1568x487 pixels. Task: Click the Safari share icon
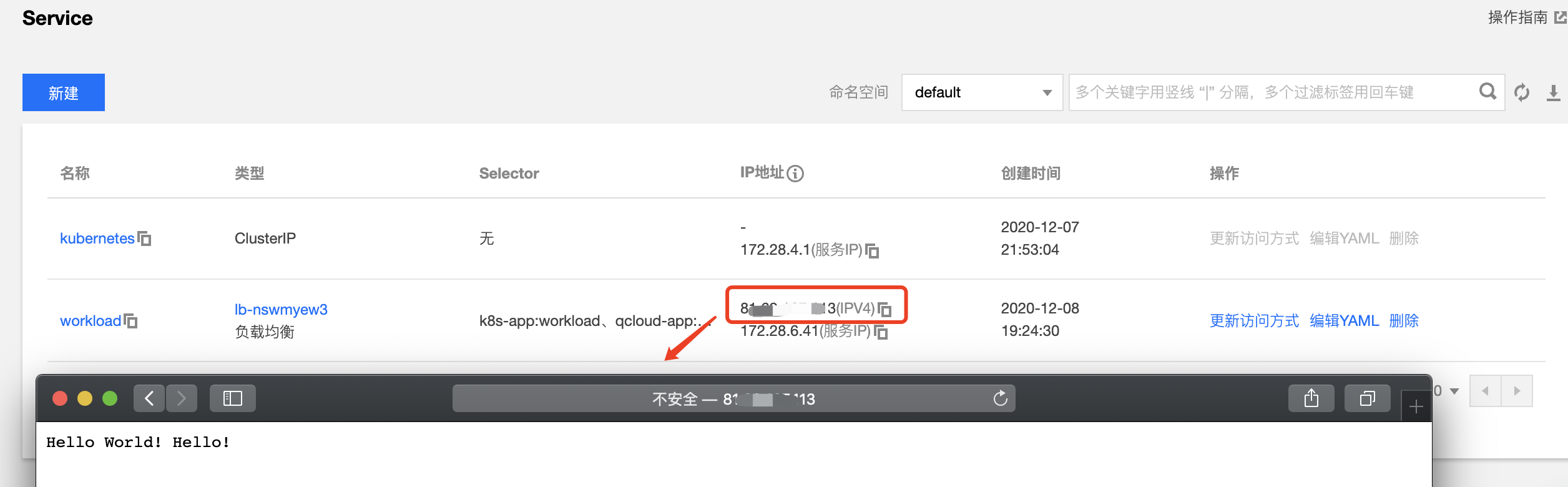pos(1311,398)
